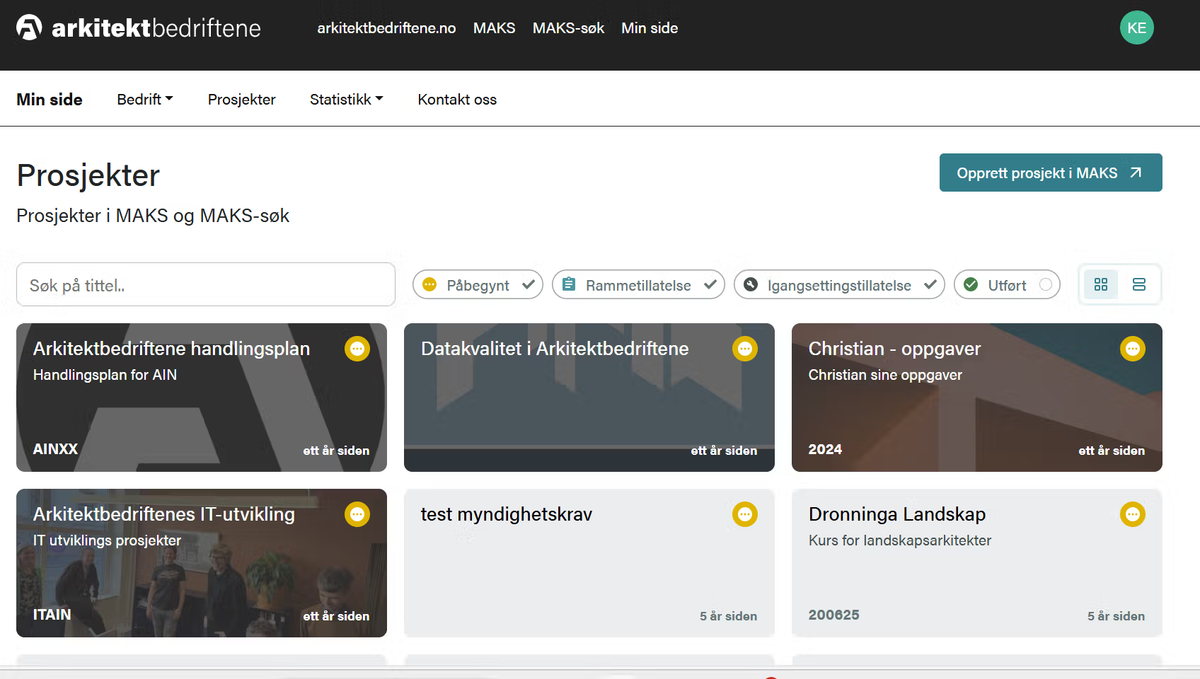The width and height of the screenshot is (1200, 679).
Task: Toggle the Rammetillatelse filter chip
Action: (638, 284)
